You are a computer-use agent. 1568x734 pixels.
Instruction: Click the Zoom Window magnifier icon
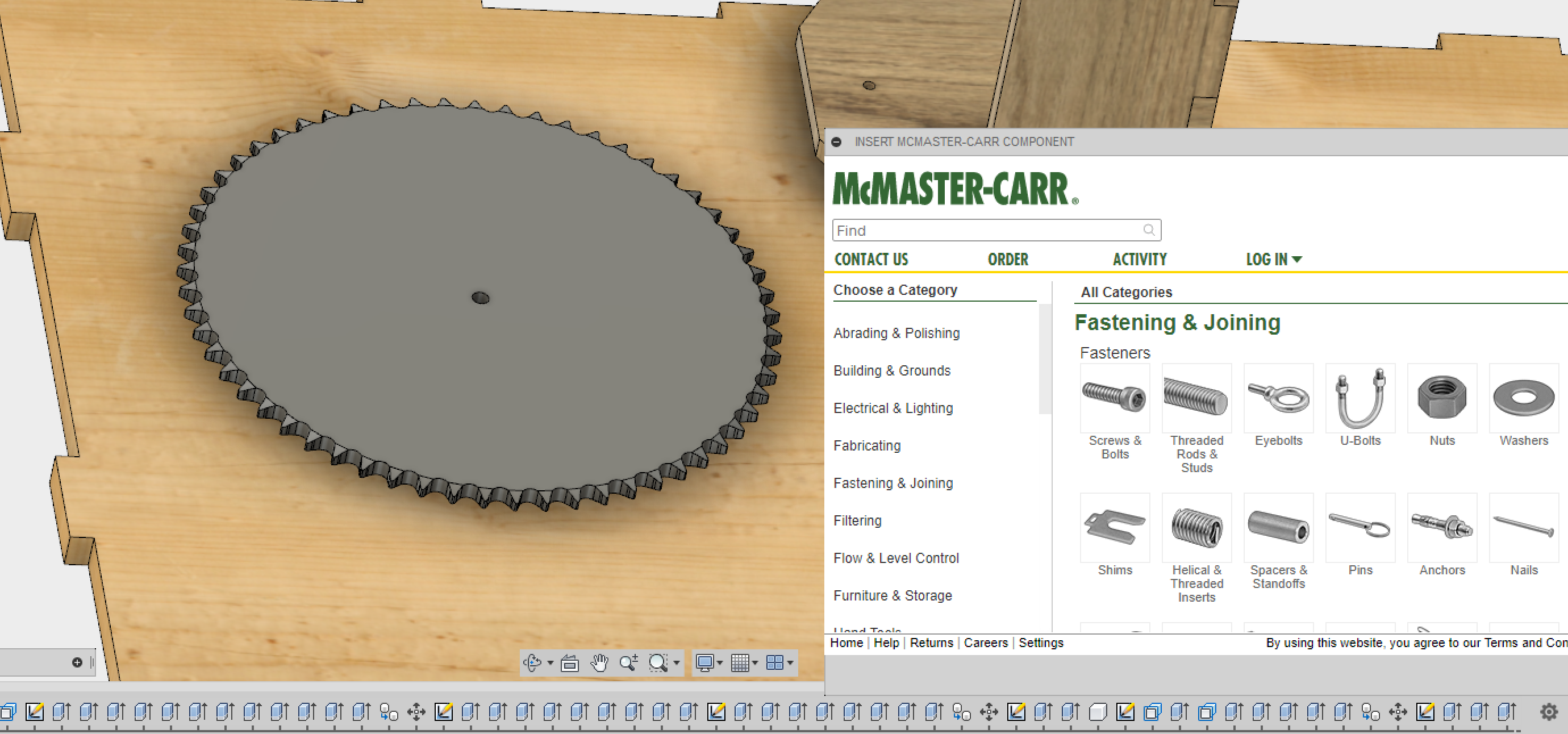pyautogui.click(x=658, y=662)
